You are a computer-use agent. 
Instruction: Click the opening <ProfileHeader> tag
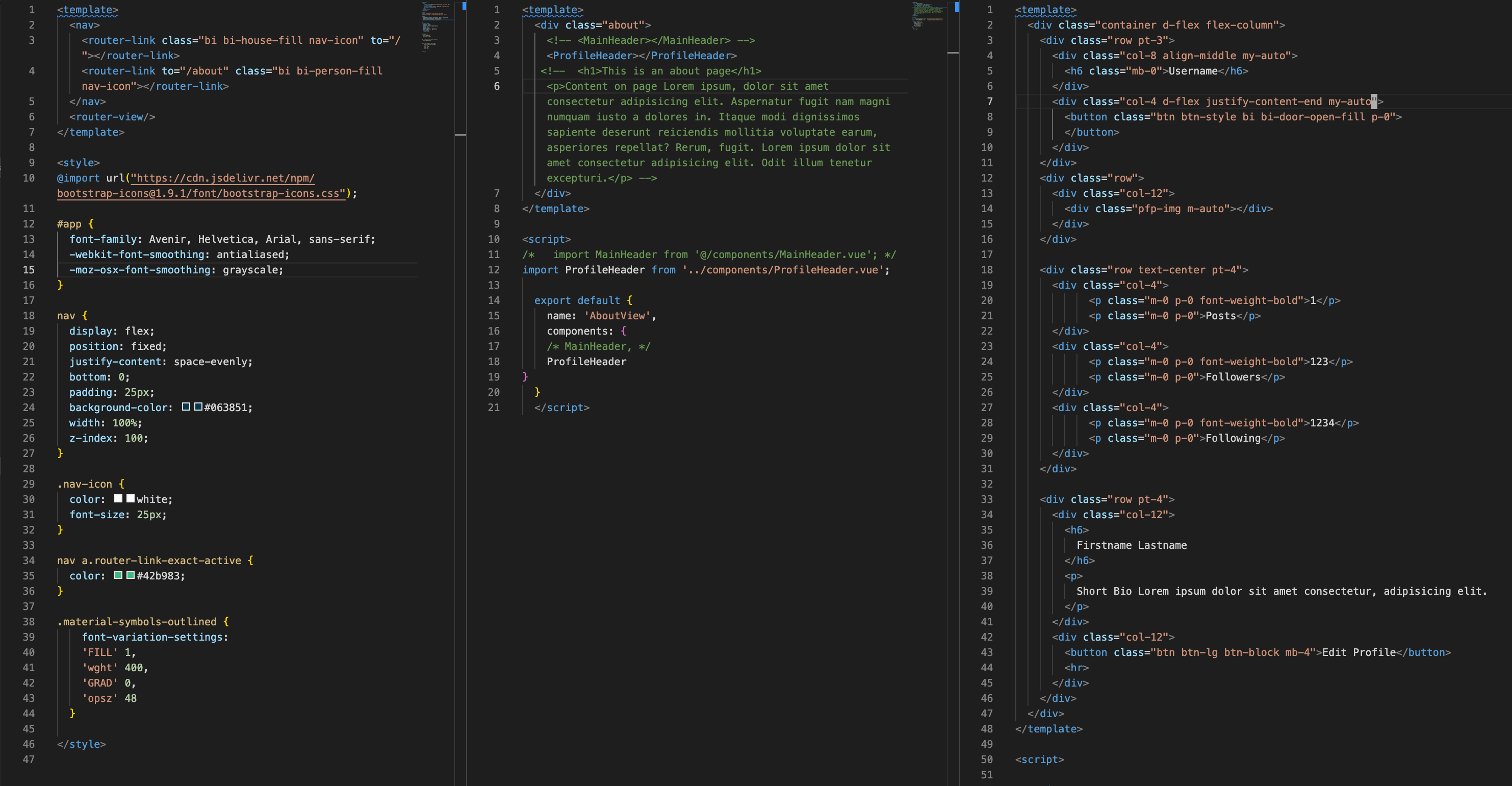coord(593,55)
